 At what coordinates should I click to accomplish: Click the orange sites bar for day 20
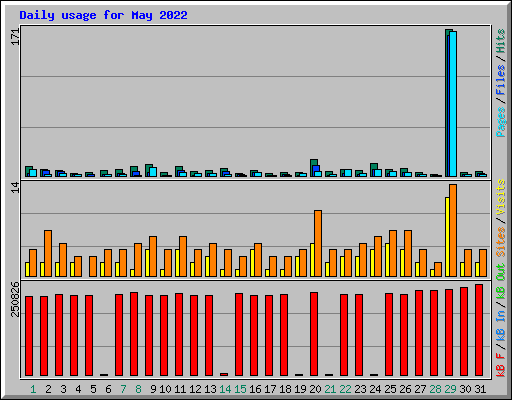318,243
